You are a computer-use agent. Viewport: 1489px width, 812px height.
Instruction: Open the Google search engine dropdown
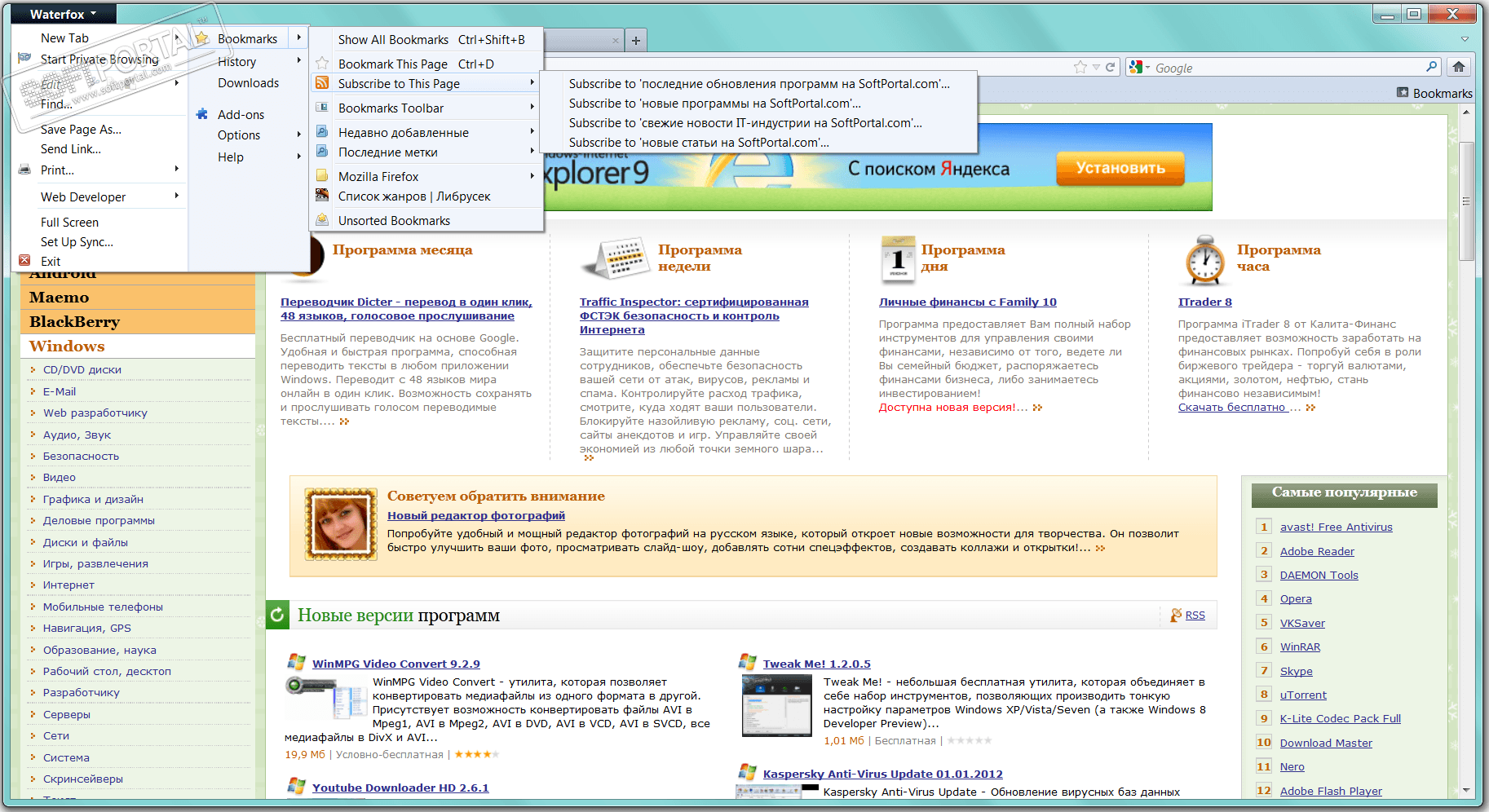pyautogui.click(x=1139, y=67)
